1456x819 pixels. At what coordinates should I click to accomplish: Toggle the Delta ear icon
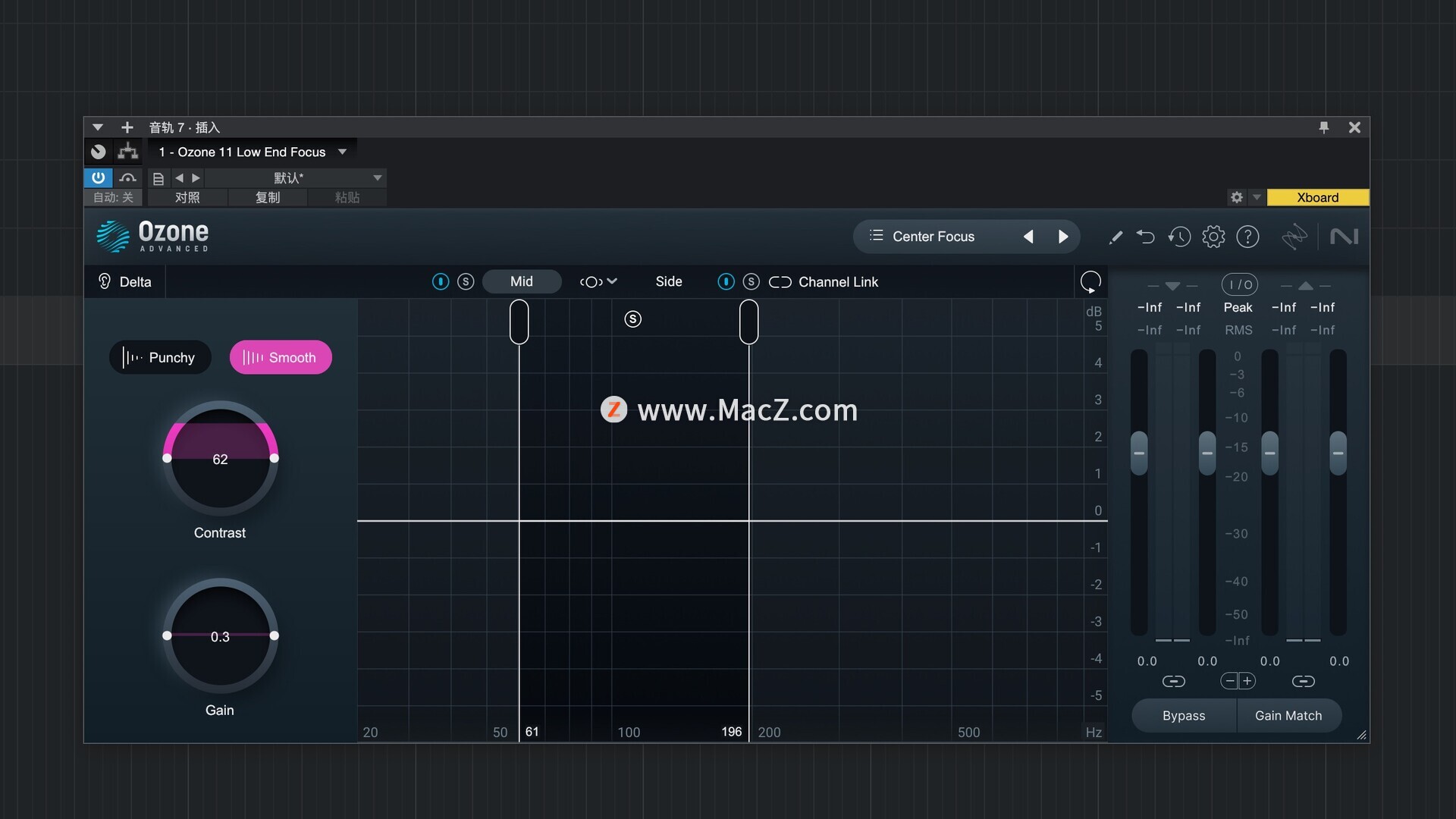click(x=105, y=281)
